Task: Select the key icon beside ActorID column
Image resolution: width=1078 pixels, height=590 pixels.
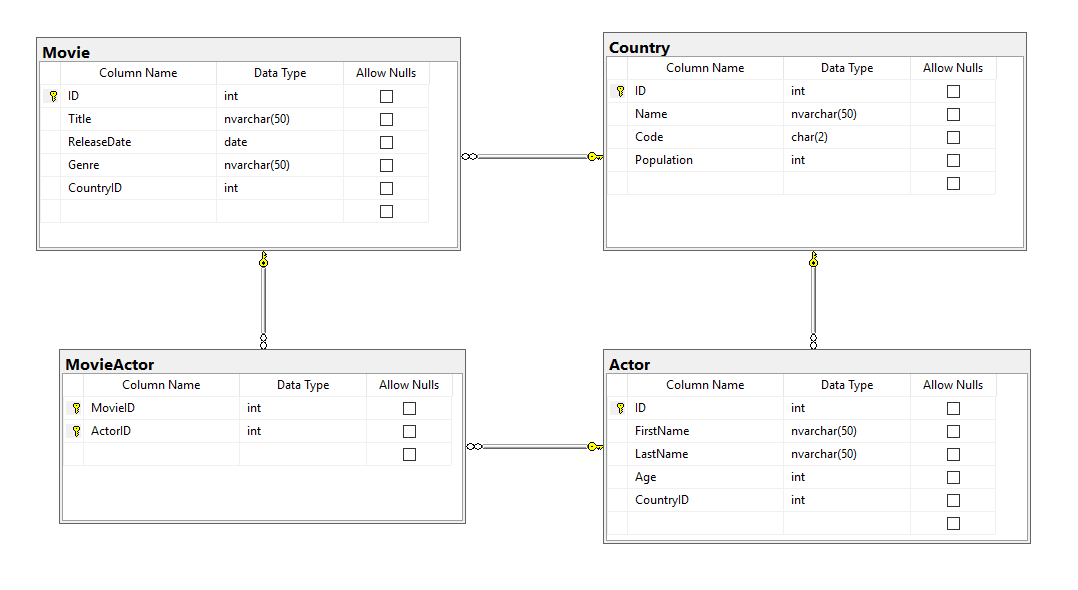Action: coord(76,431)
